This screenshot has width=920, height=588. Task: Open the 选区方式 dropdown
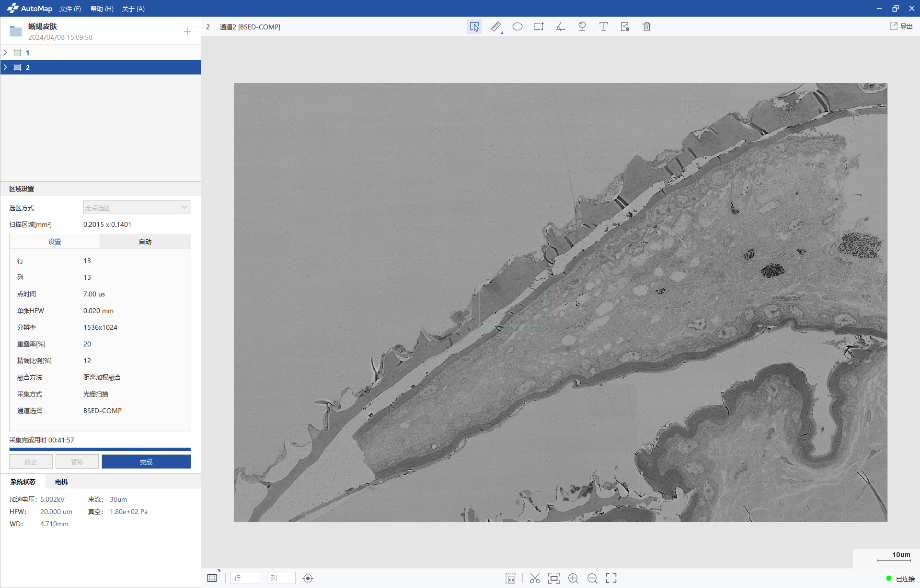coord(136,207)
